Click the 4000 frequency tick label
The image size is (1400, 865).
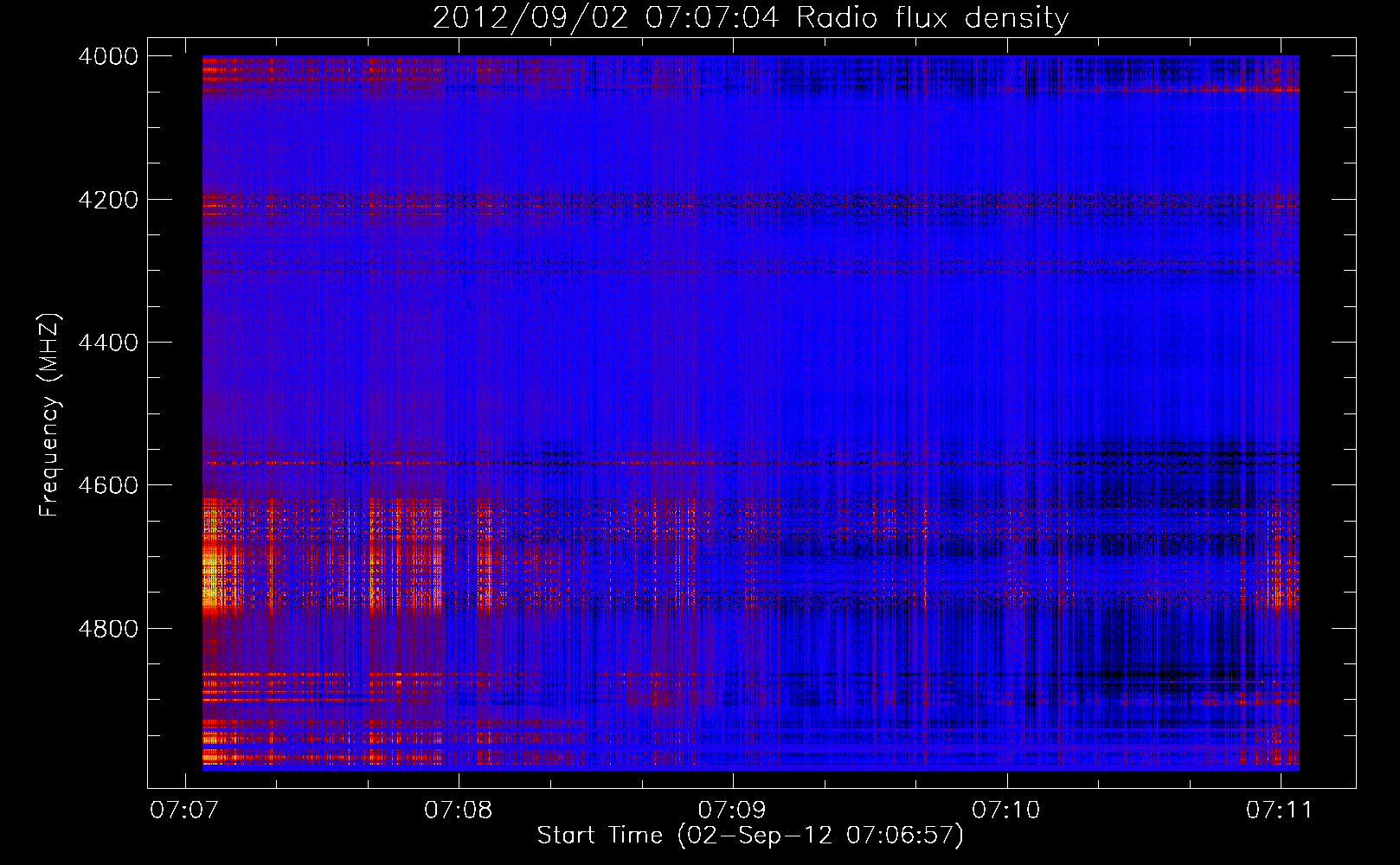(108, 56)
